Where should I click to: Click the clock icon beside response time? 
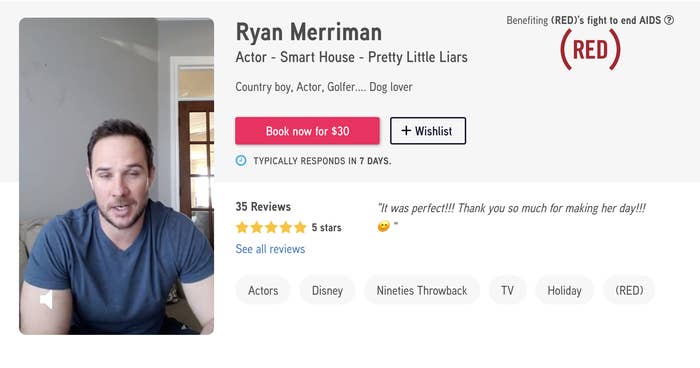point(241,160)
